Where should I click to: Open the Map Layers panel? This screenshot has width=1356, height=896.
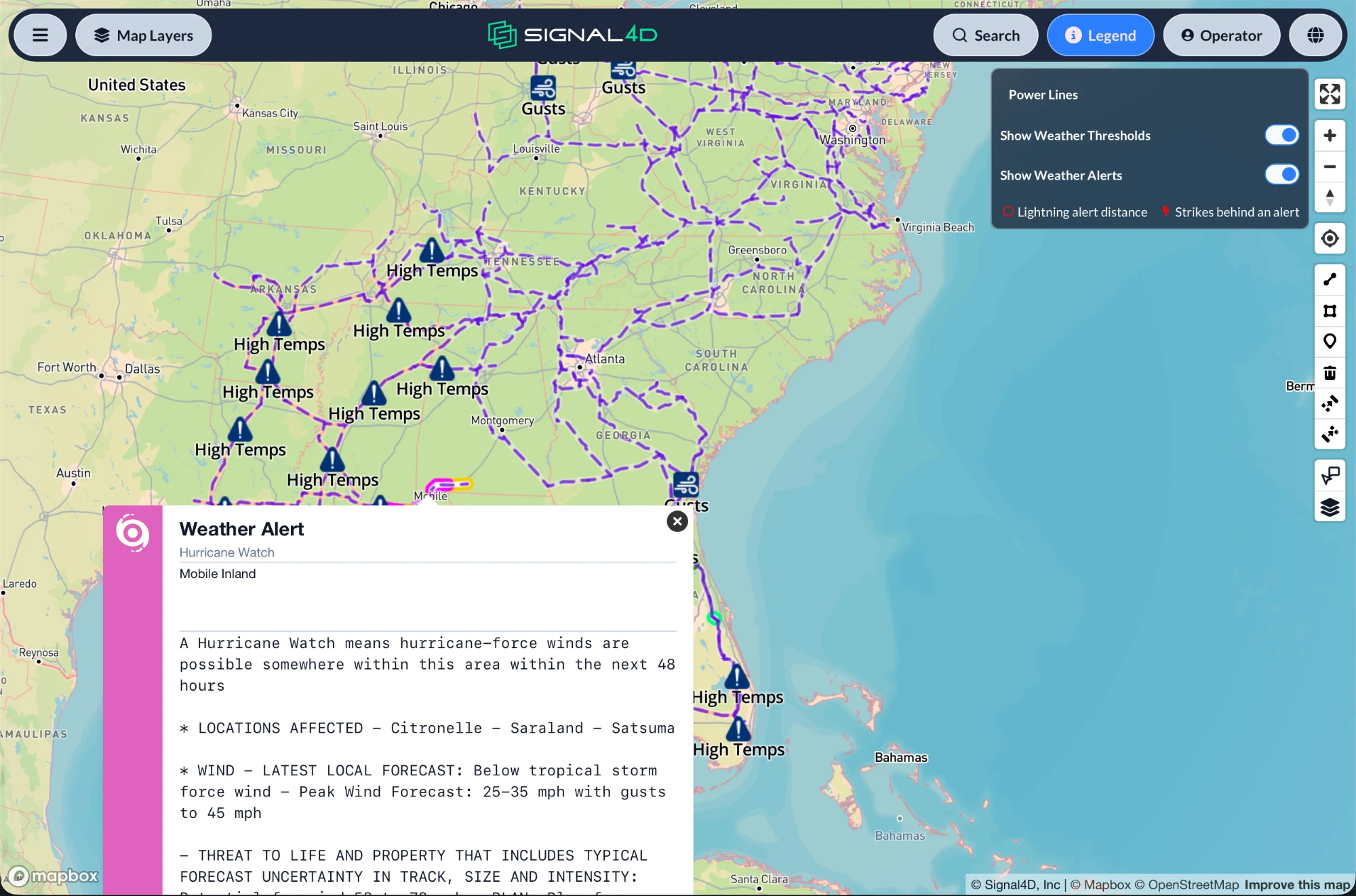[143, 35]
